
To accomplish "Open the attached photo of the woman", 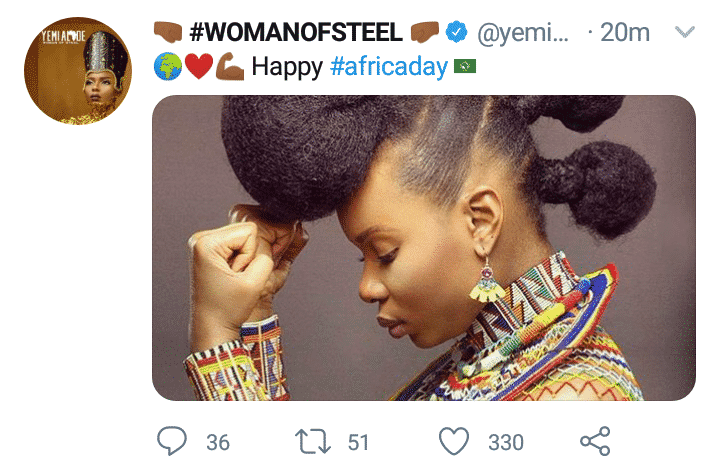I will coord(423,247).
